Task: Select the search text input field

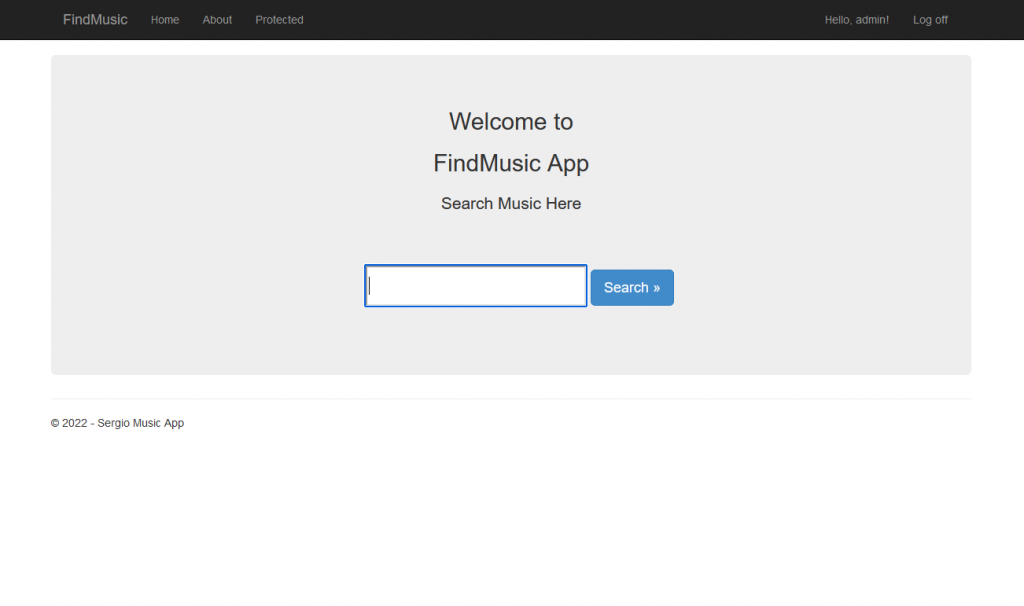Action: tap(475, 286)
